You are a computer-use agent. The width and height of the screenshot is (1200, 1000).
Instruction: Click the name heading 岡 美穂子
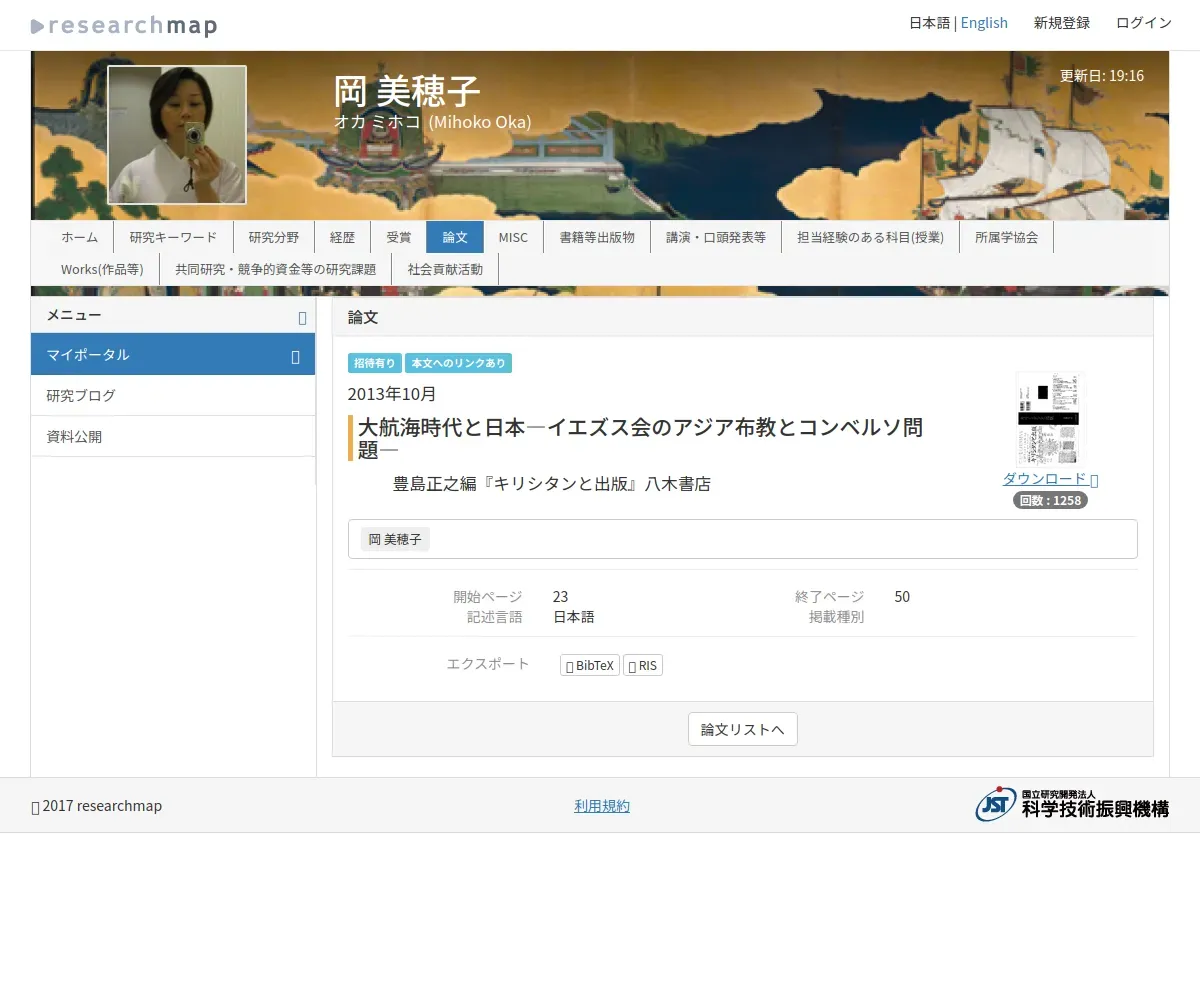coord(407,91)
